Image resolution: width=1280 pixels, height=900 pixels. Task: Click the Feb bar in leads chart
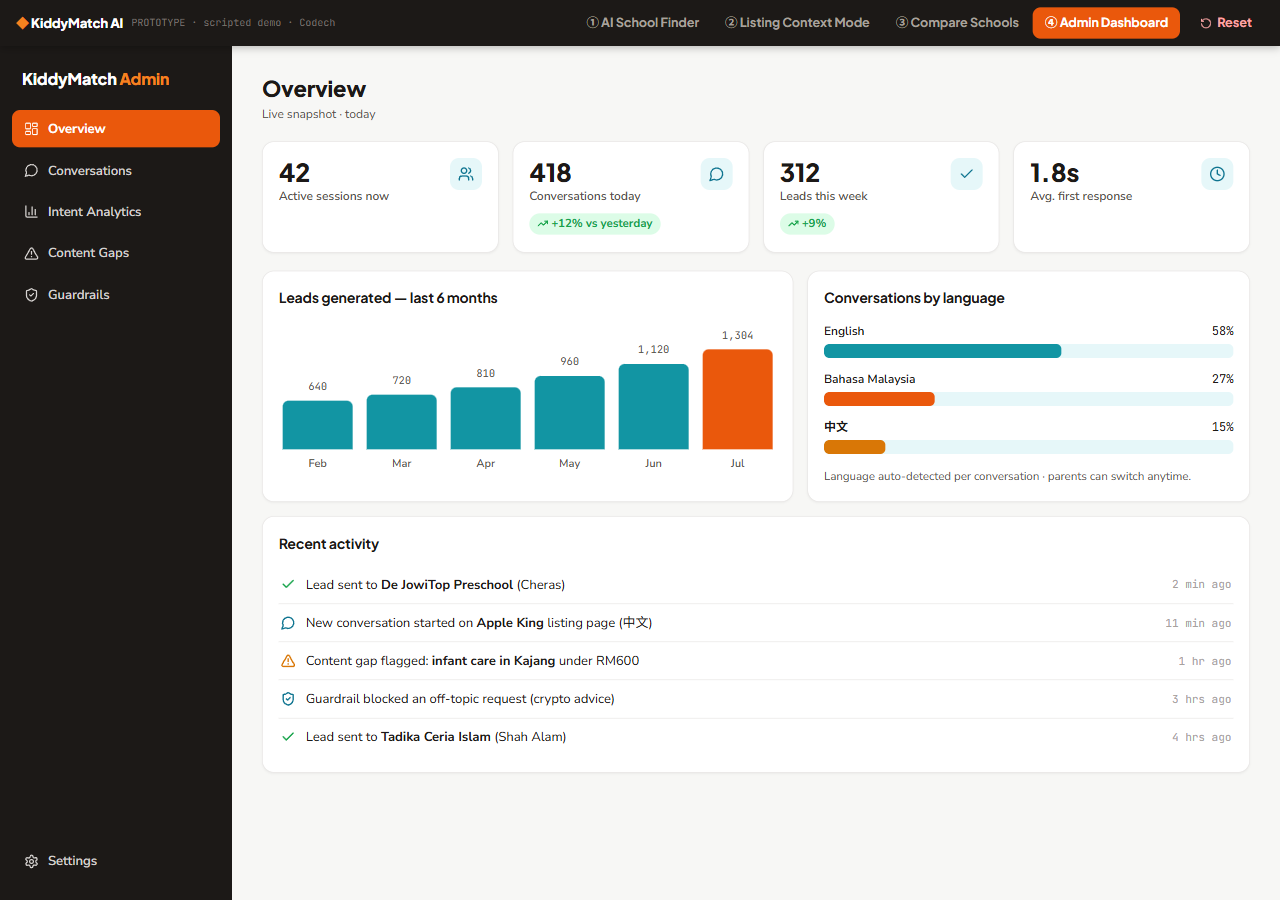(x=318, y=425)
